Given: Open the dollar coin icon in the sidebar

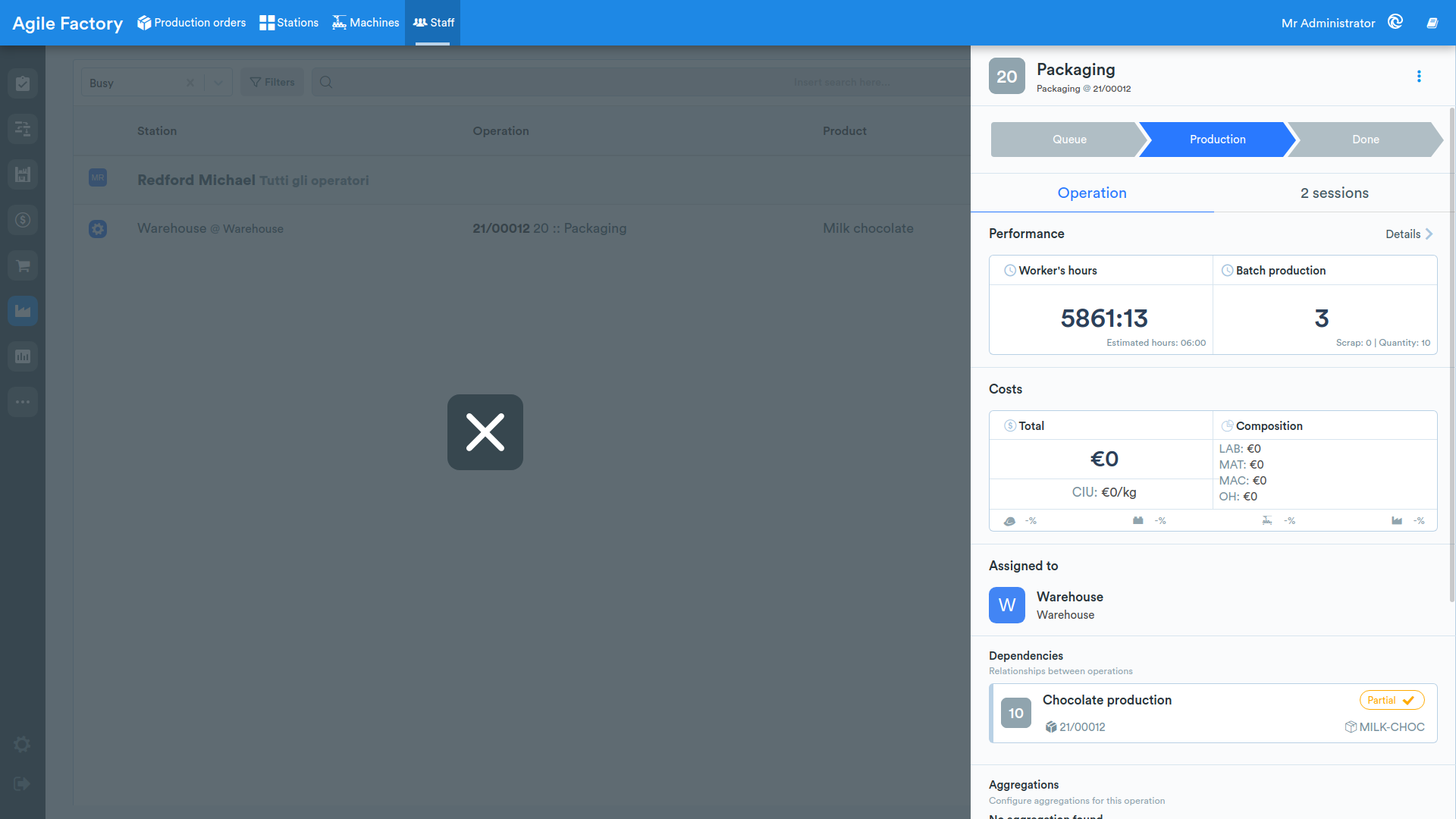Looking at the screenshot, I should (x=23, y=220).
